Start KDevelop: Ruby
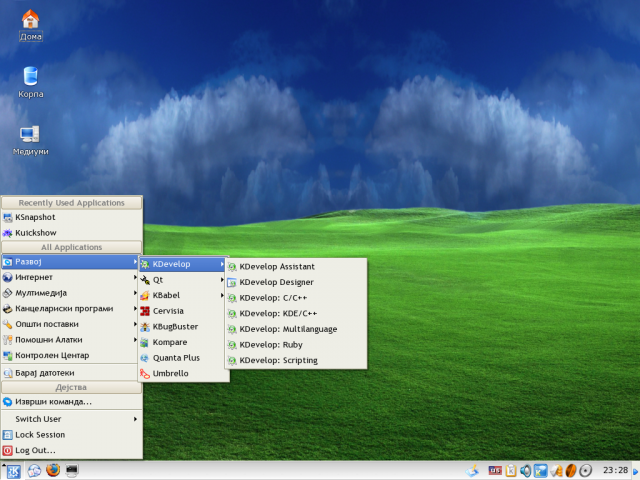The height and width of the screenshot is (480, 640). click(x=296, y=345)
